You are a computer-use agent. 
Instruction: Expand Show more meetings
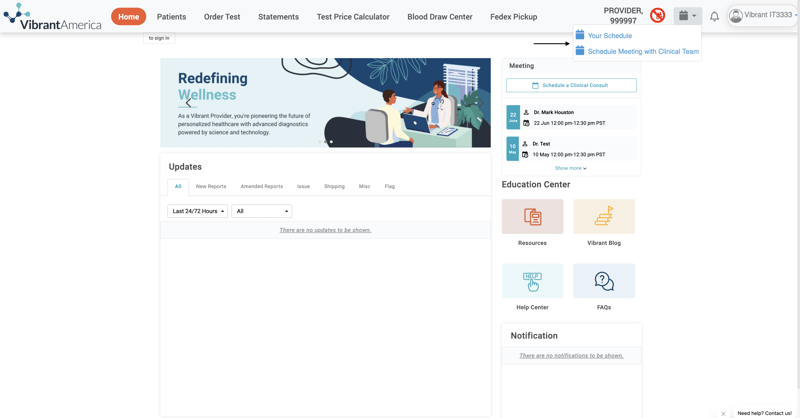[571, 168]
